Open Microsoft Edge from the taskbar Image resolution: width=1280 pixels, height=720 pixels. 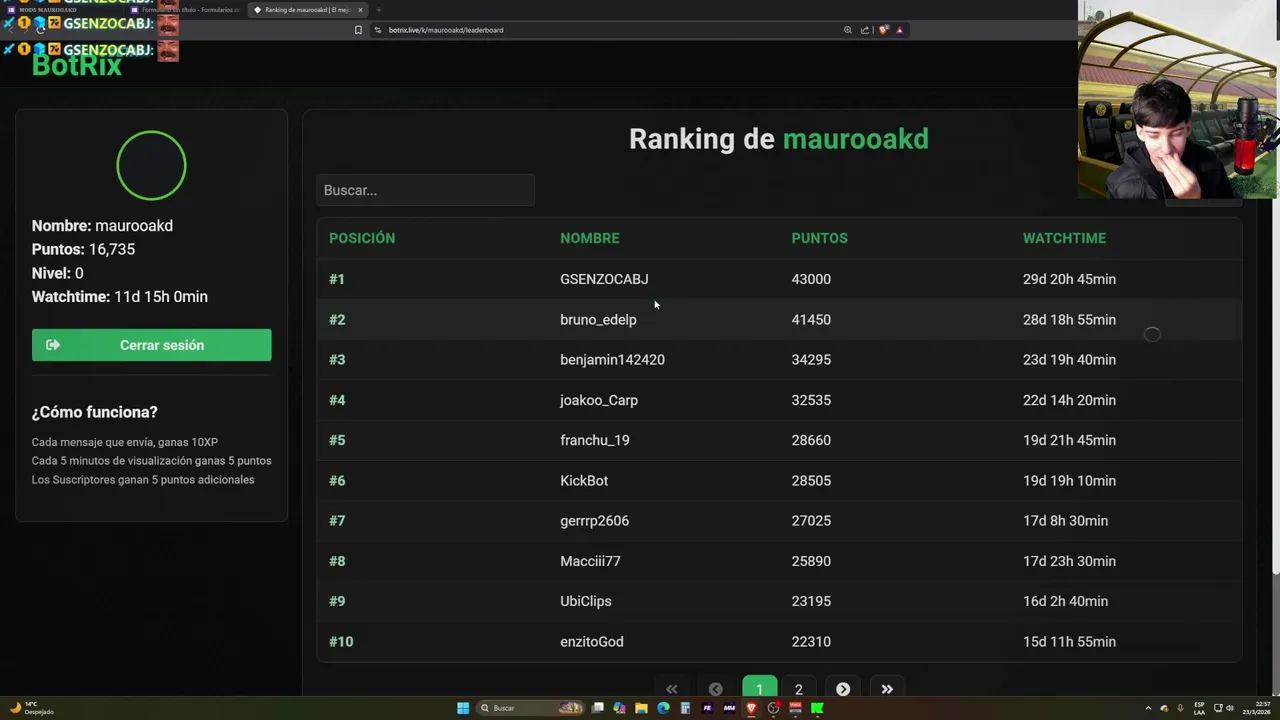(663, 708)
